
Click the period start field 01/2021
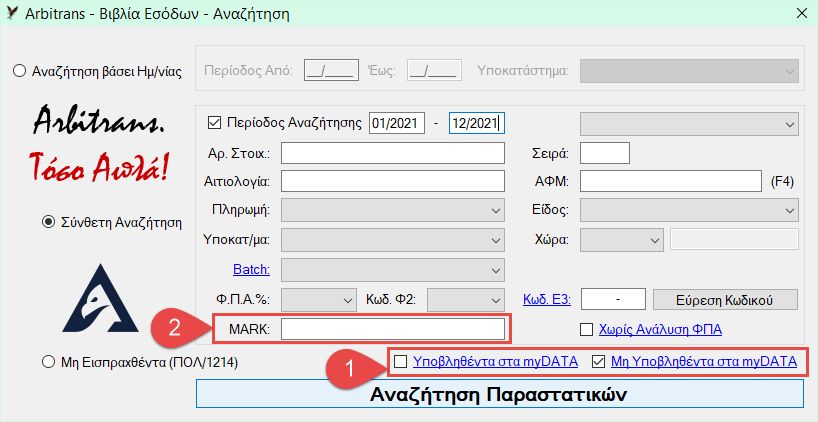coord(397,123)
